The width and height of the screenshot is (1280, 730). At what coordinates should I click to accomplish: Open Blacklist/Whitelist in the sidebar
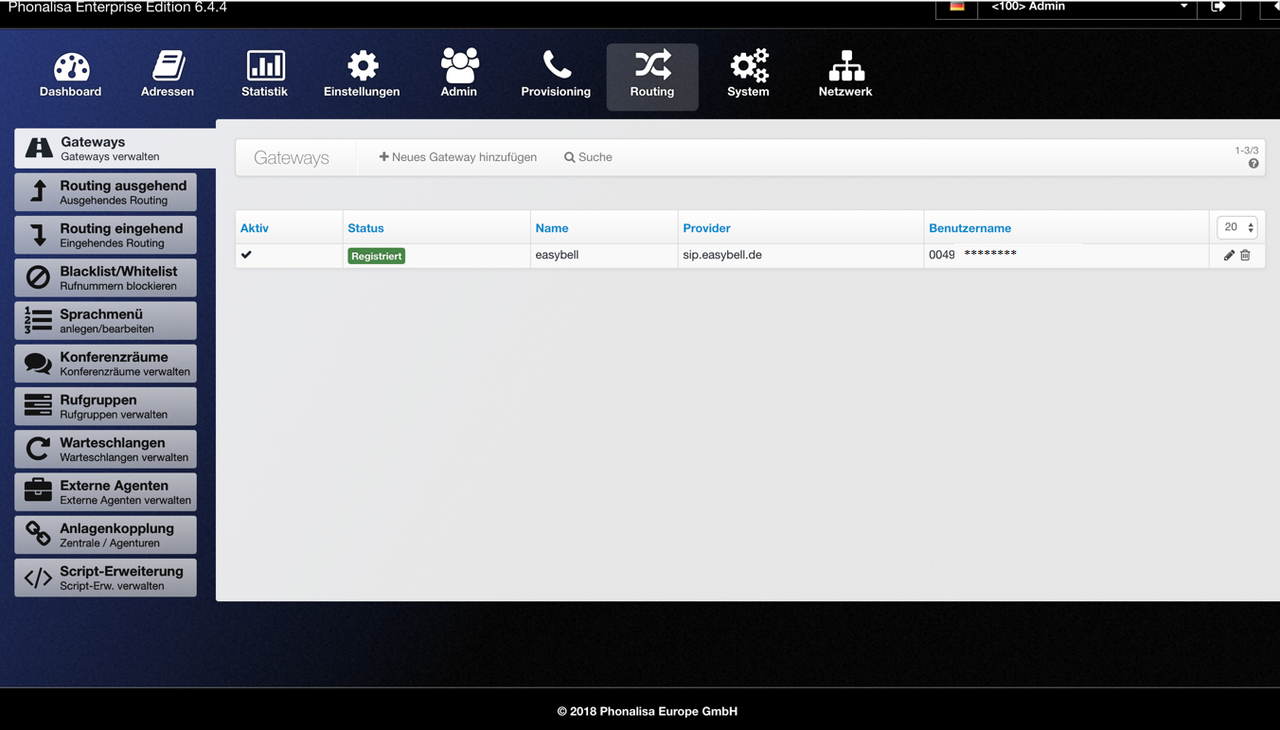pos(105,278)
